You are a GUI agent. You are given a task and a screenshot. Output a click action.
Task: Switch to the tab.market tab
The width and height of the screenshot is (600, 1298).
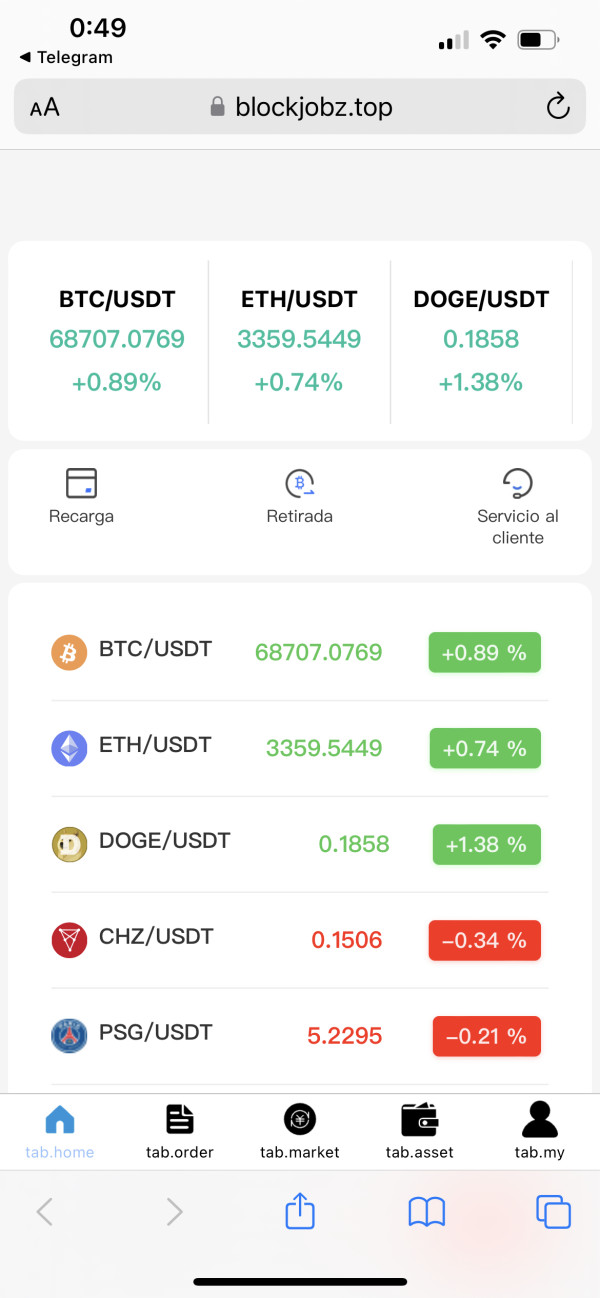point(300,1131)
